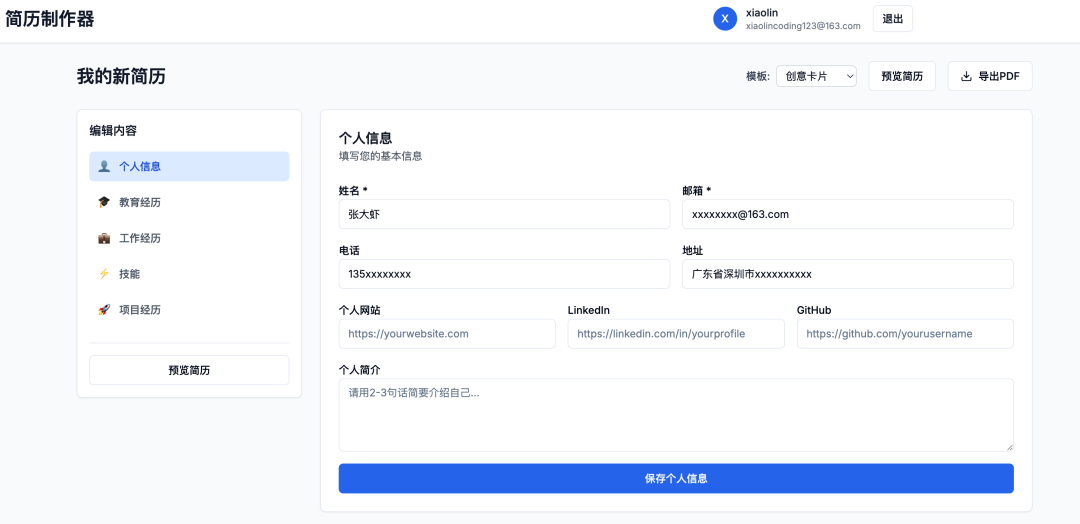This screenshot has width=1080, height=524.
Task: Click the 我的新简历 resume title
Action: point(121,76)
